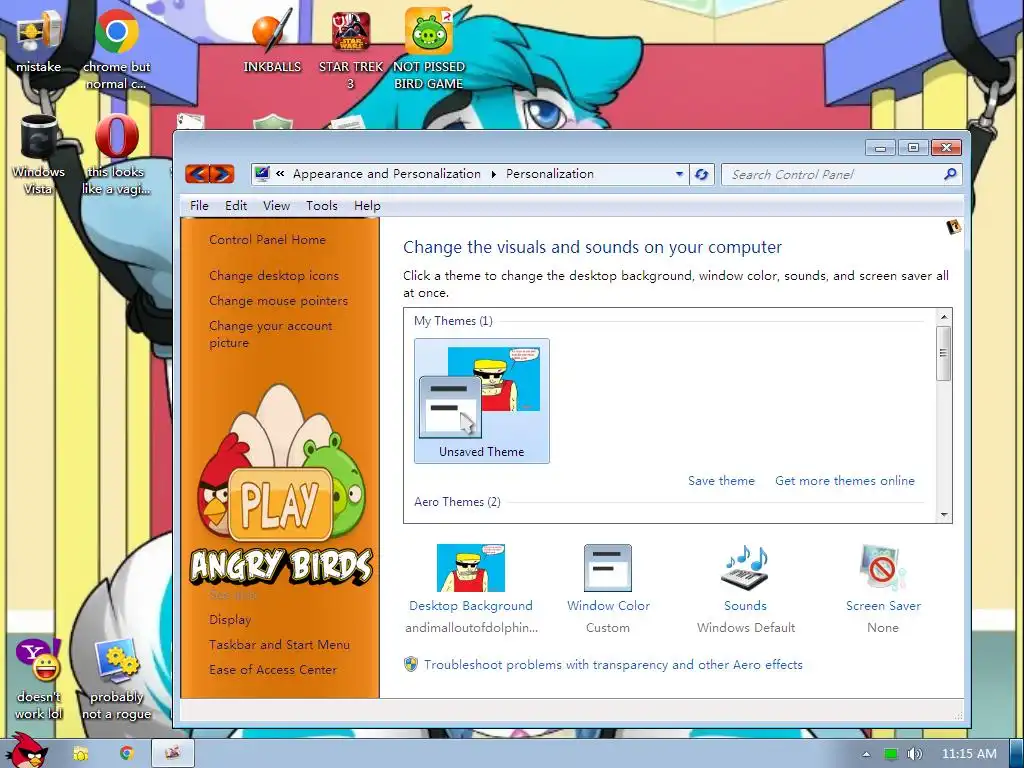Image resolution: width=1024 pixels, height=768 pixels.
Task: Click Change your account picture
Action: coord(270,334)
